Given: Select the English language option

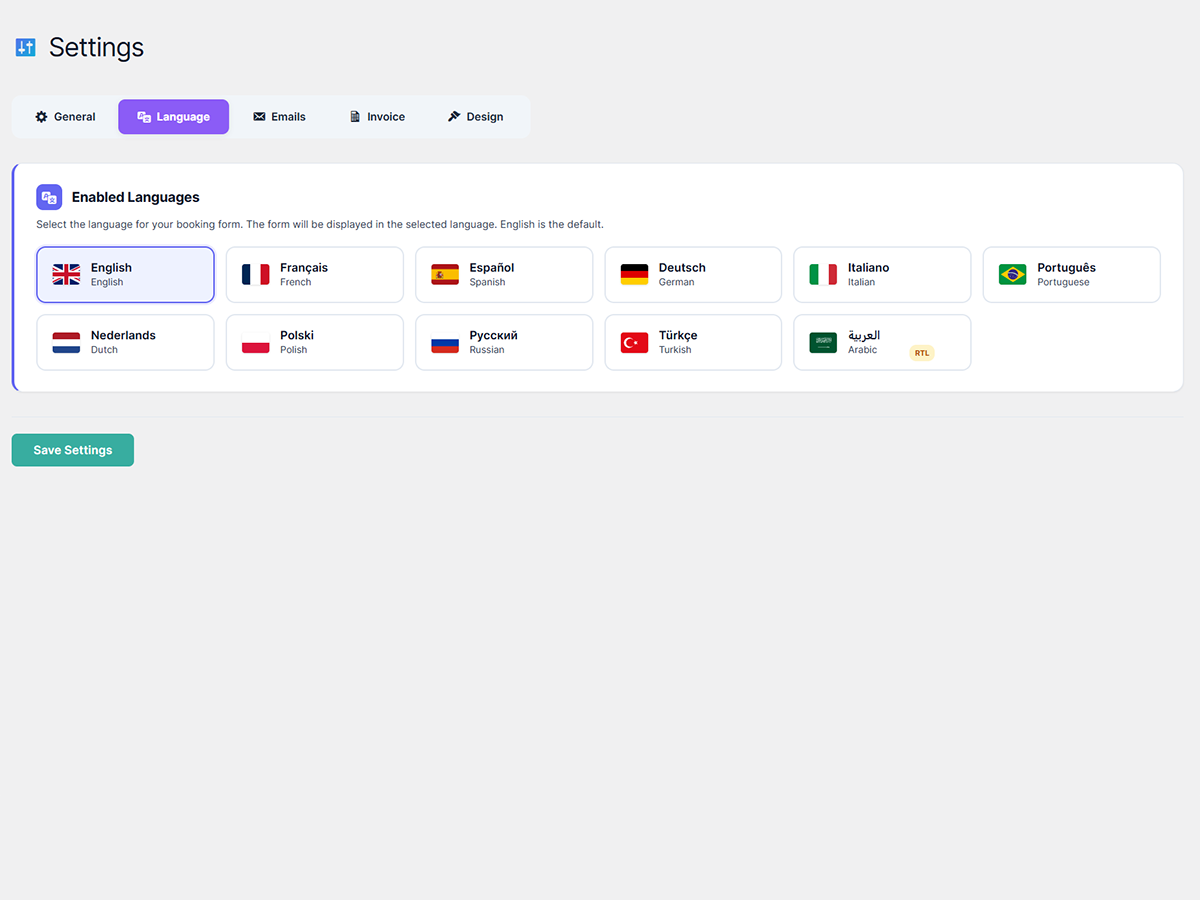Looking at the screenshot, I should pos(125,275).
